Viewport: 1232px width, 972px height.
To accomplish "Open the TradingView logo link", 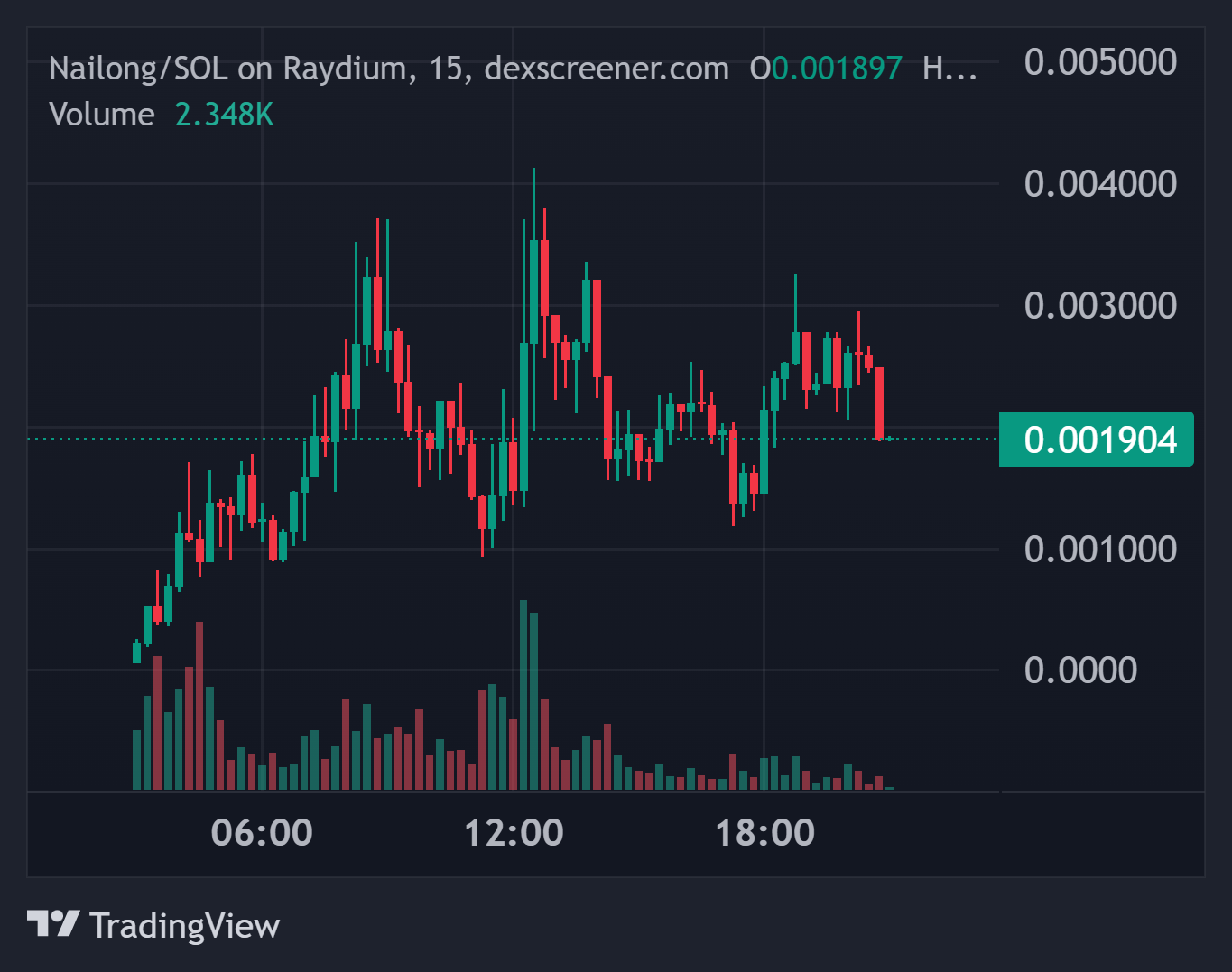I will click(x=153, y=925).
